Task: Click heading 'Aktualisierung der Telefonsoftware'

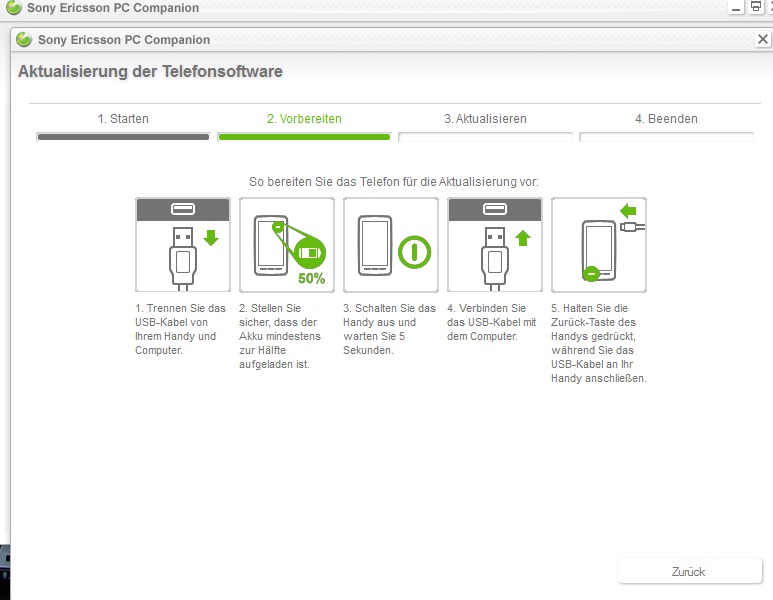Action: click(150, 71)
